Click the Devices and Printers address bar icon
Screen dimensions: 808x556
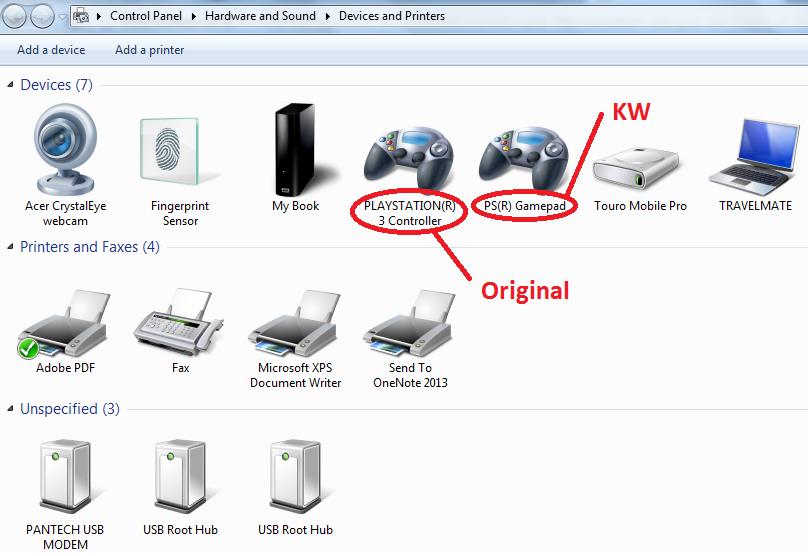(80, 16)
